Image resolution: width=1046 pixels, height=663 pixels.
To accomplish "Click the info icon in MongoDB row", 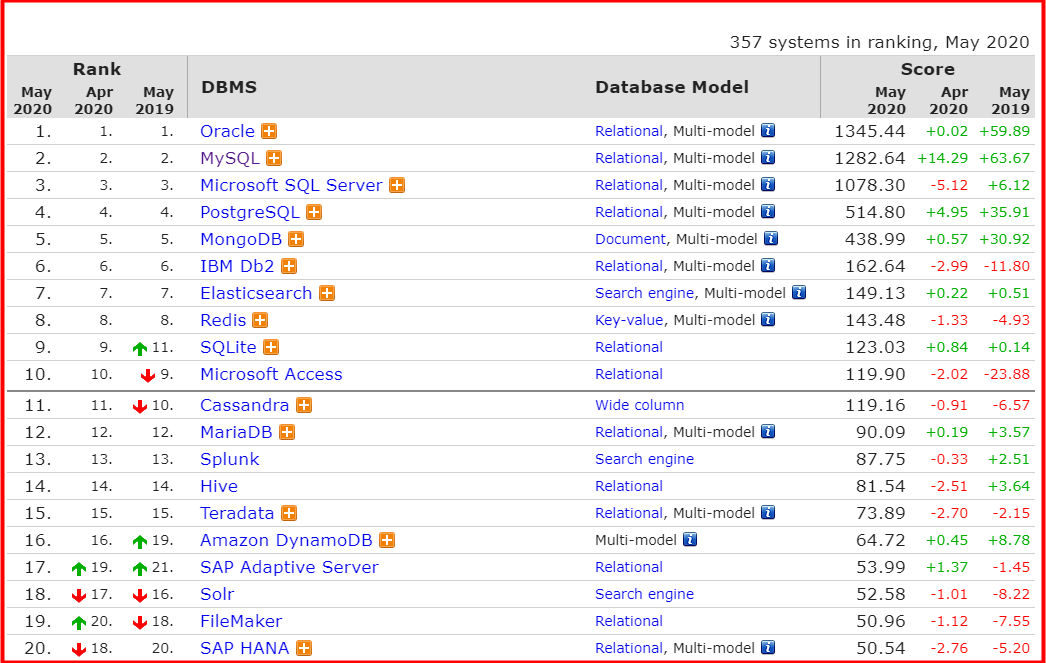I will tap(771, 239).
